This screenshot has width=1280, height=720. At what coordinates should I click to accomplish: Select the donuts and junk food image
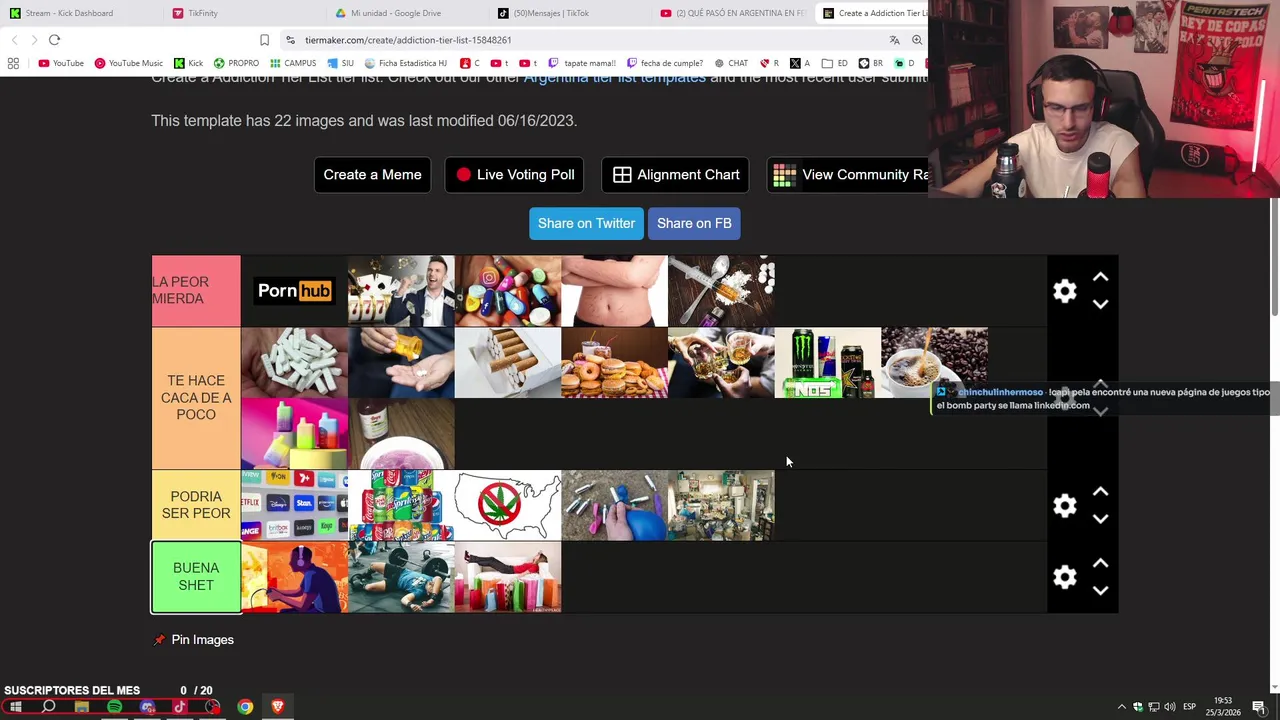pyautogui.click(x=614, y=363)
